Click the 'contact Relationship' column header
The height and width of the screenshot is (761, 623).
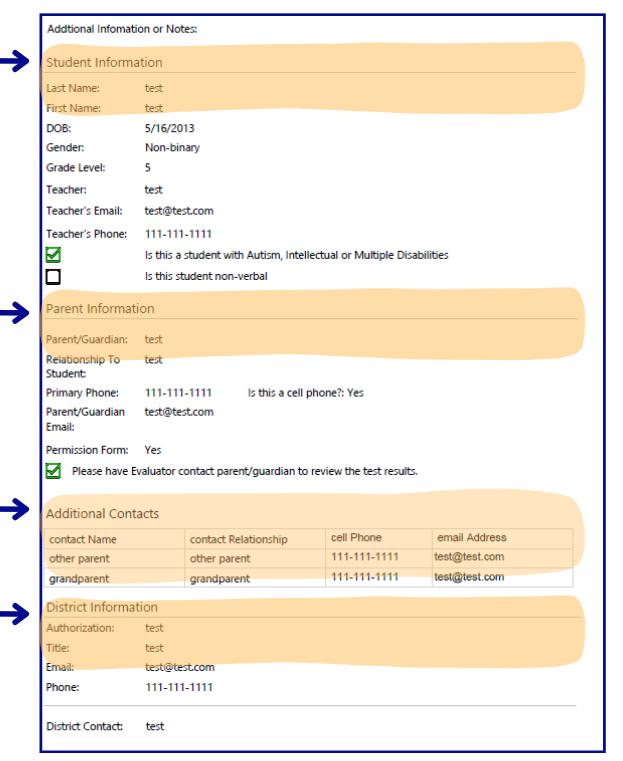click(239, 539)
